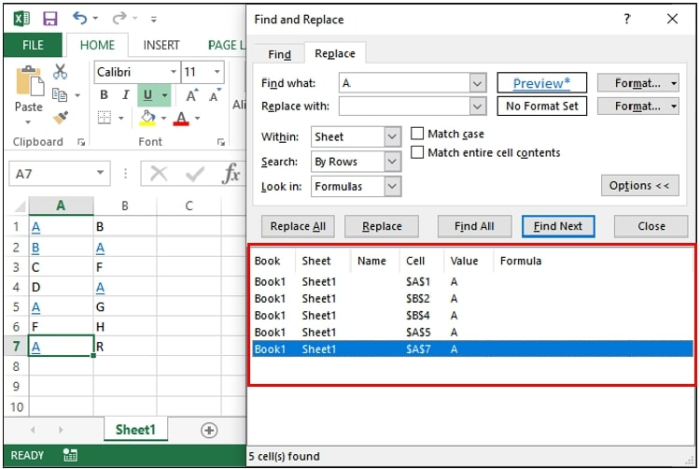
Task: Open font color palette dropdown arrow
Action: tap(197, 118)
